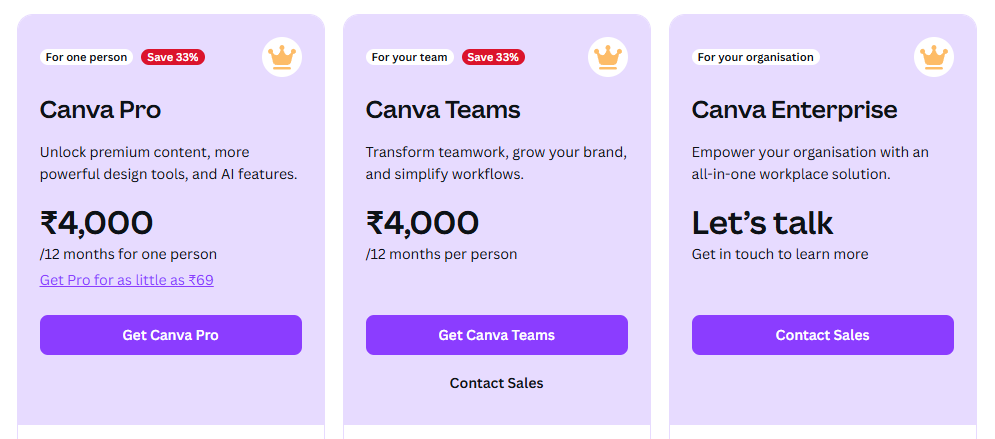Click the 'For your organisation' badge
995x439 pixels.
[x=756, y=57]
